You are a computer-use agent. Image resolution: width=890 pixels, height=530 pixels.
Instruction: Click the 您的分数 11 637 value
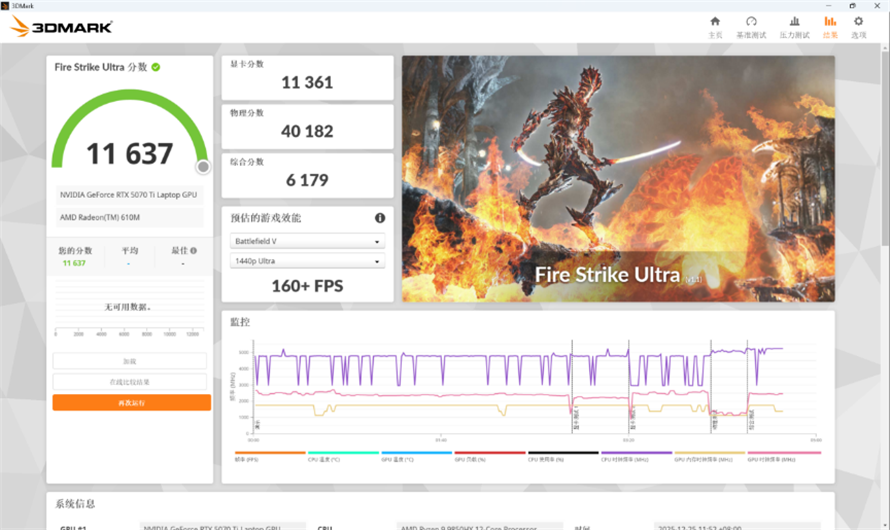click(74, 263)
